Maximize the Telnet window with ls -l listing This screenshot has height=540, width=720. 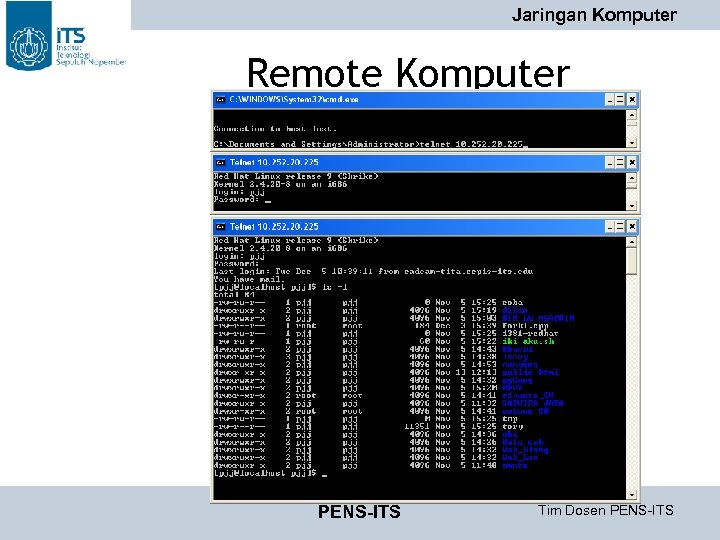pyautogui.click(x=620, y=227)
